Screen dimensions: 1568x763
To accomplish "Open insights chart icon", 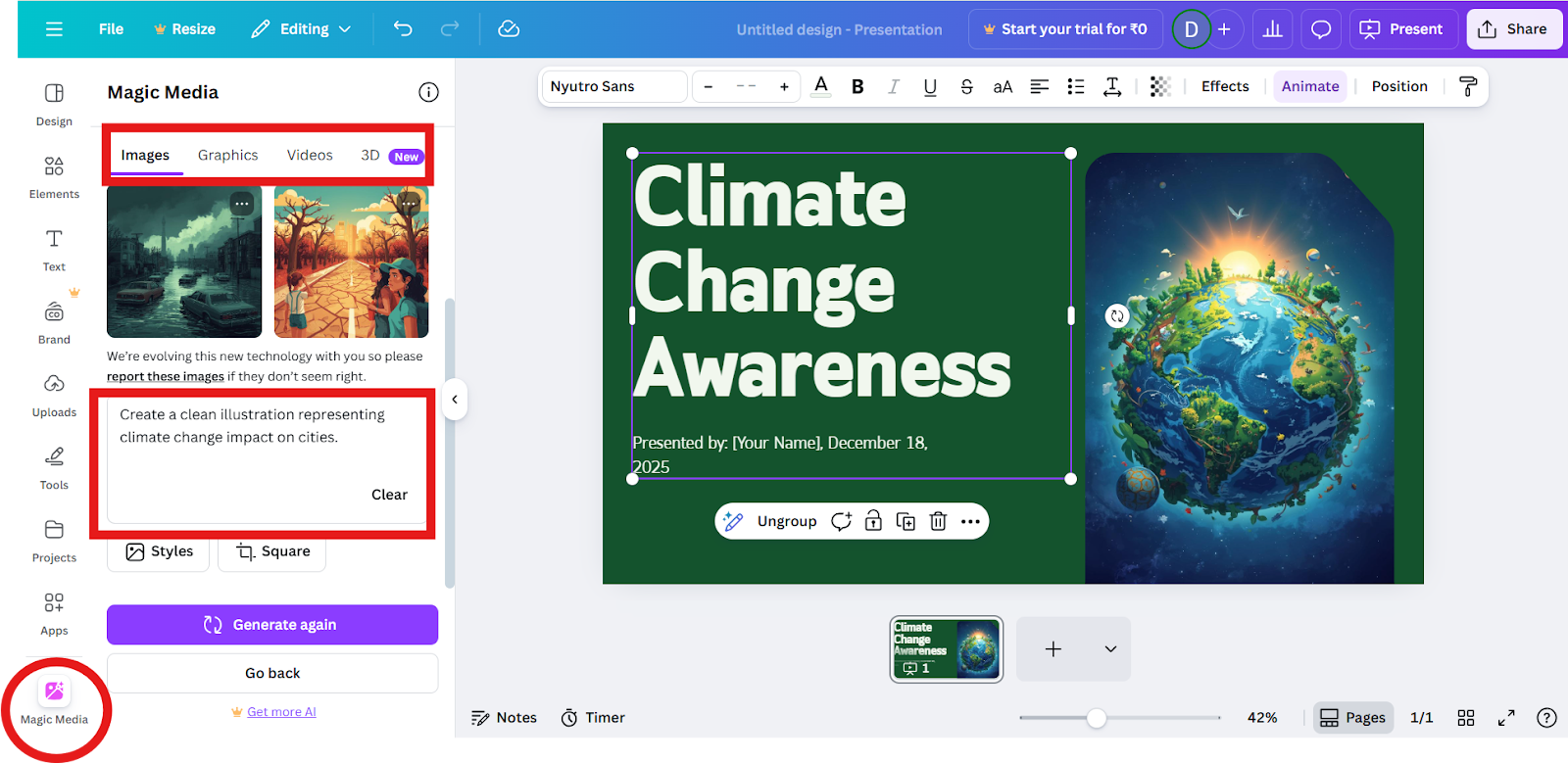I will click(1273, 29).
